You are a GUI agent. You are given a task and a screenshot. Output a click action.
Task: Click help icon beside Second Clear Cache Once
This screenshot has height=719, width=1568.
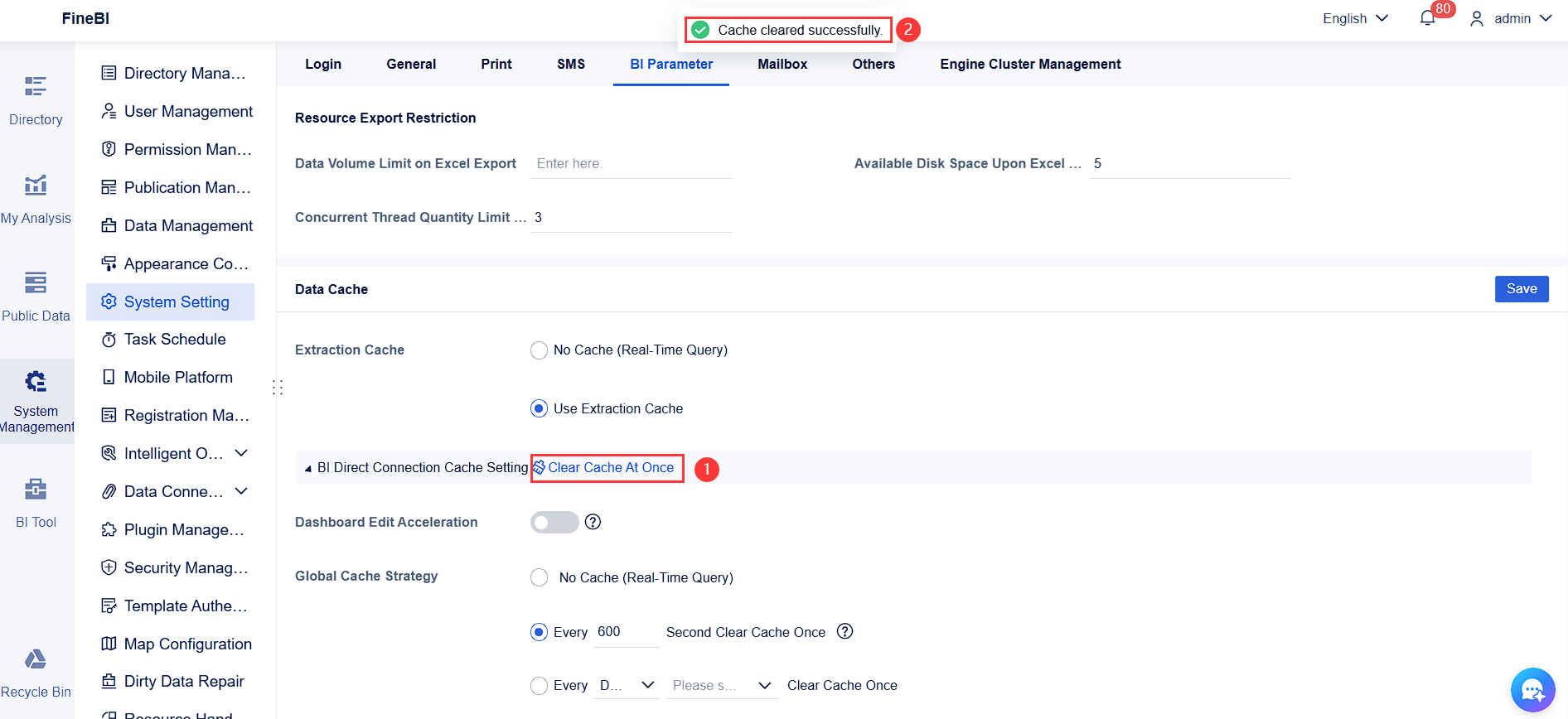click(844, 631)
